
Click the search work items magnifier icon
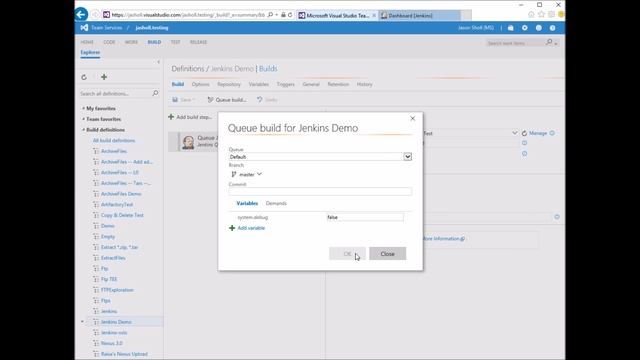(549, 42)
